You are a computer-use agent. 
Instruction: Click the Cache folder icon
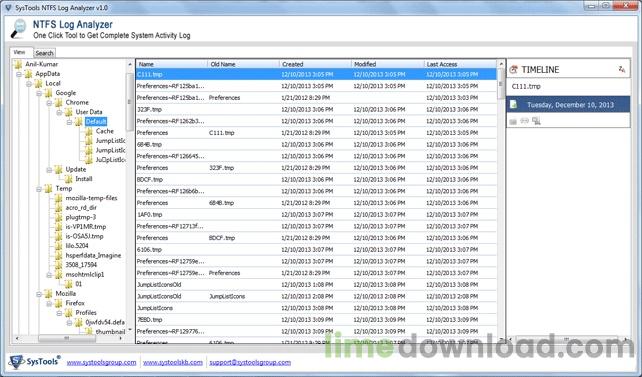(x=89, y=131)
